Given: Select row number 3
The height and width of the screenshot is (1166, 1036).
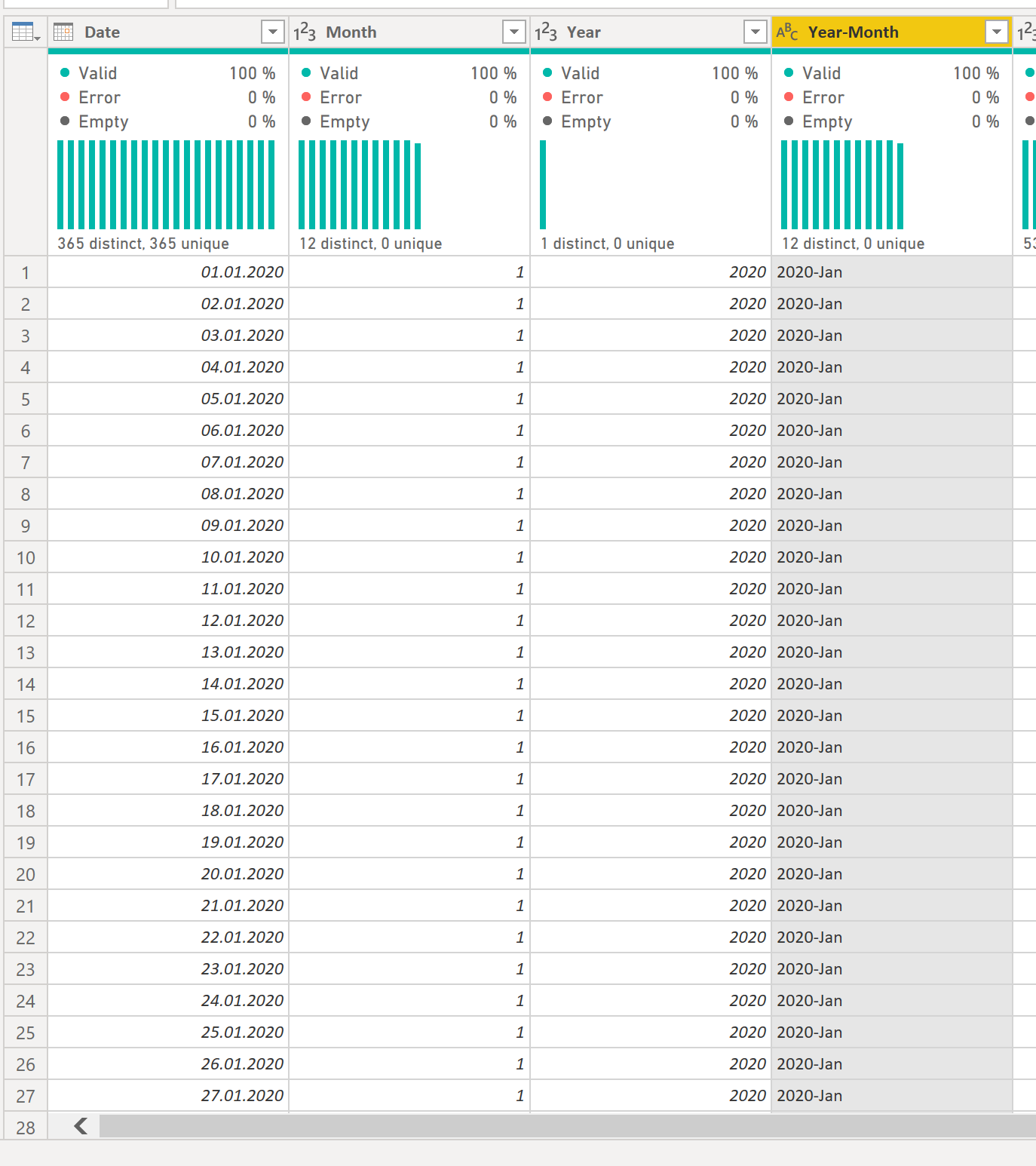Looking at the screenshot, I should tap(26, 336).
